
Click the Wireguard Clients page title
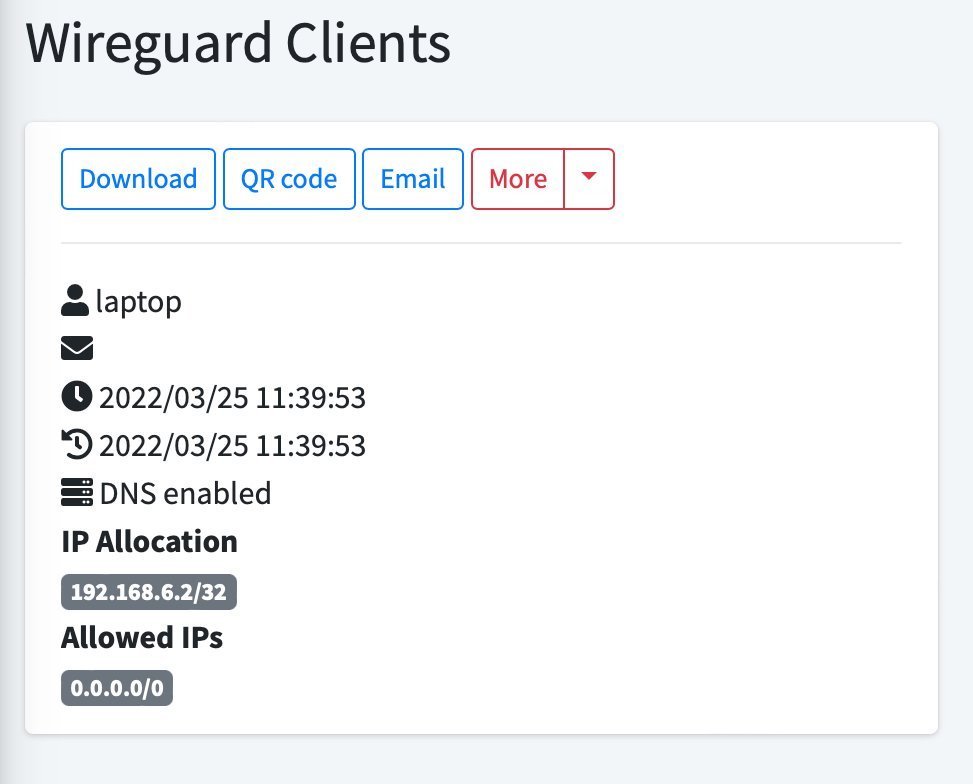[x=238, y=44]
